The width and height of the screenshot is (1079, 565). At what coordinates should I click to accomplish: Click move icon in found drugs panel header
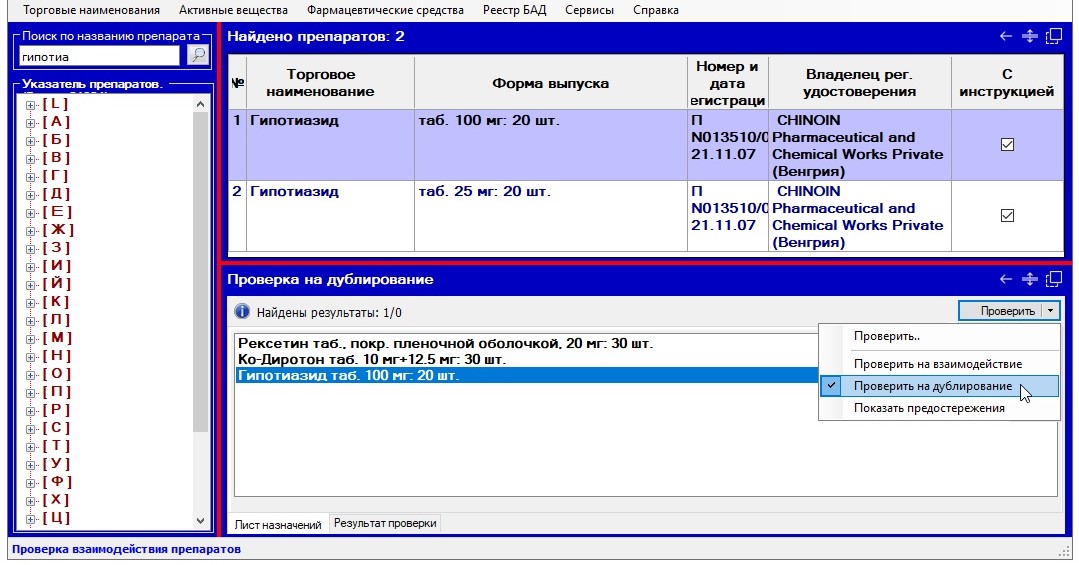1029,37
